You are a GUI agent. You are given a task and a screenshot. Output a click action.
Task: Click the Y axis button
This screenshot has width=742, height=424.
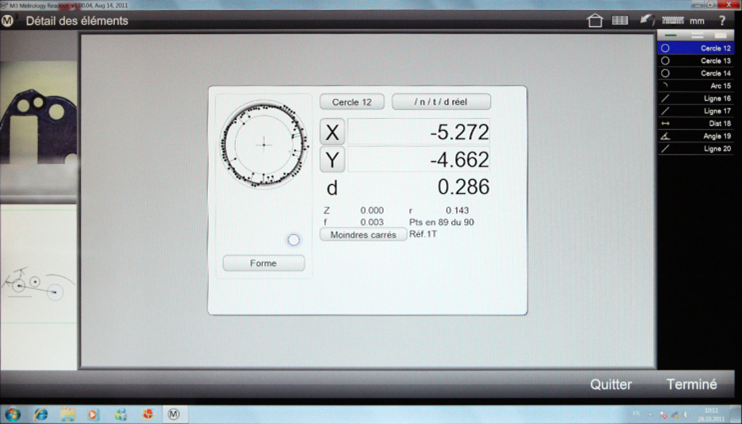(x=332, y=160)
